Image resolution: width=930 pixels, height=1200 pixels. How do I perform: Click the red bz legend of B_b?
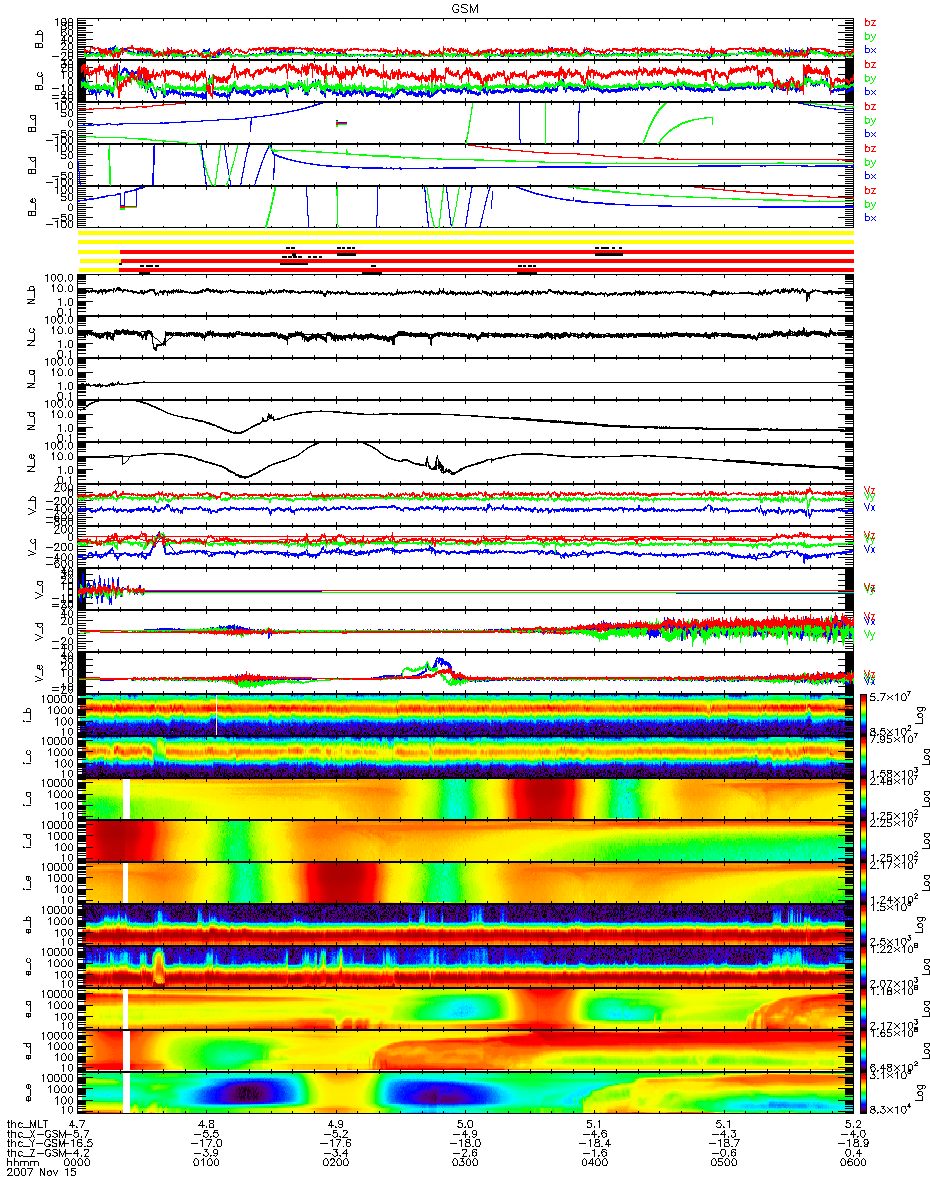click(x=870, y=23)
